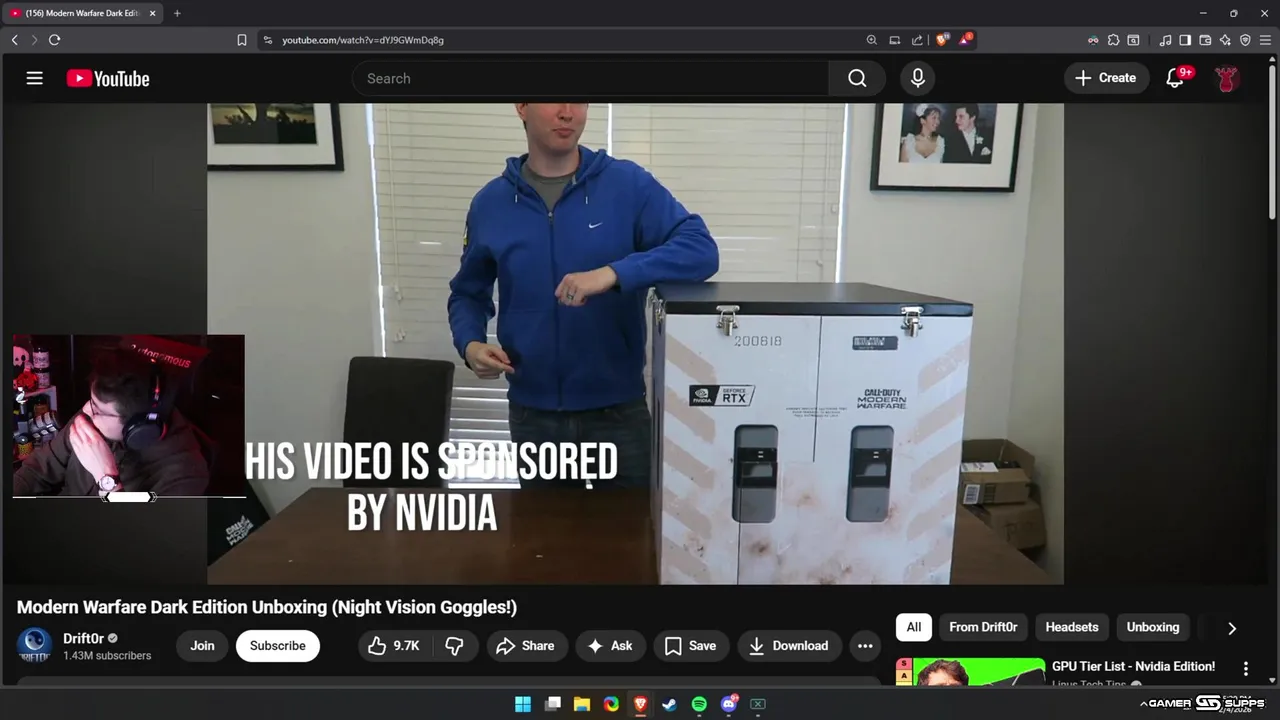
Task: Go to YouTube home via the logo
Action: (108, 79)
